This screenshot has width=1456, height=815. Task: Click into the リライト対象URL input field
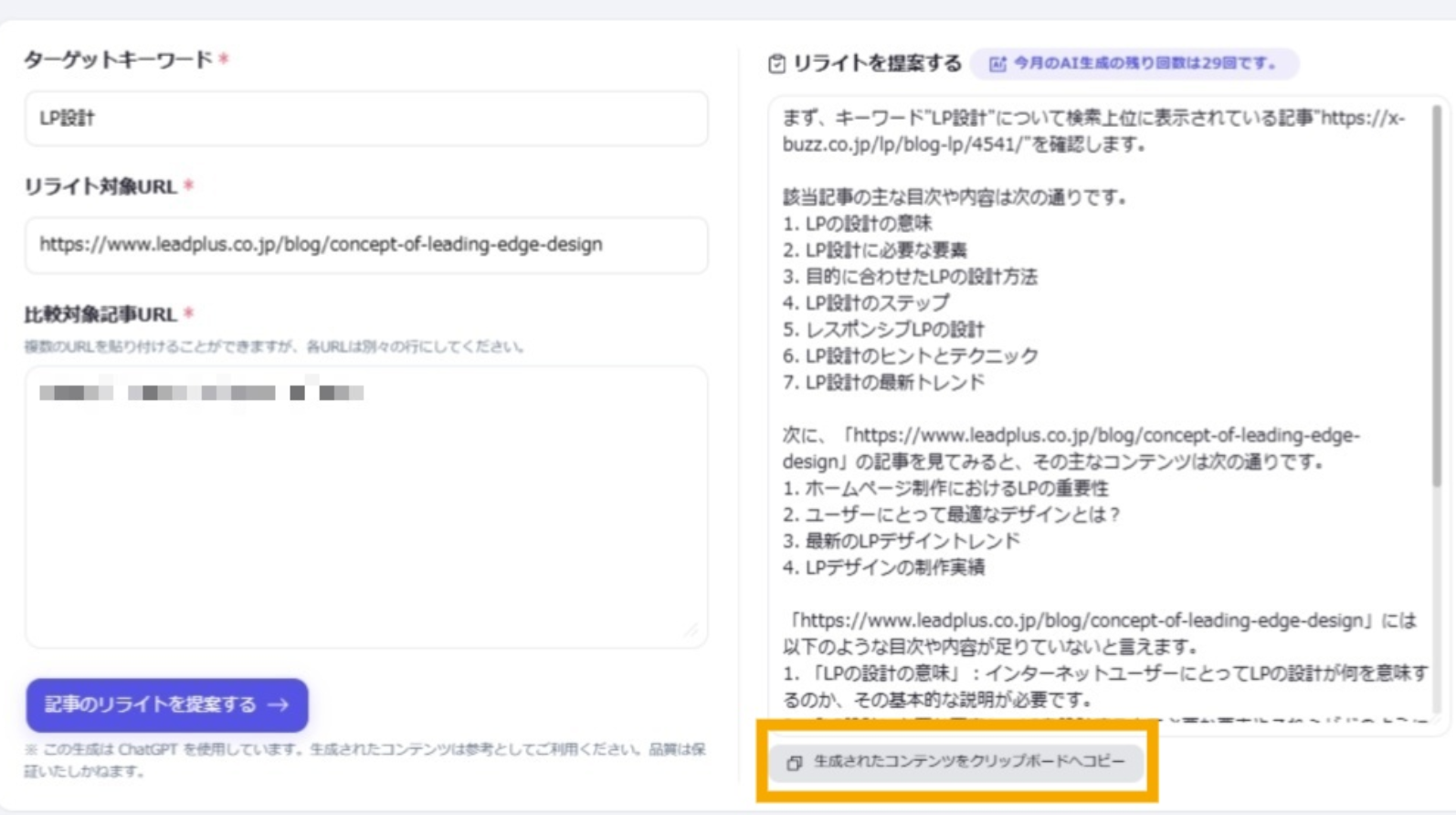(x=365, y=245)
